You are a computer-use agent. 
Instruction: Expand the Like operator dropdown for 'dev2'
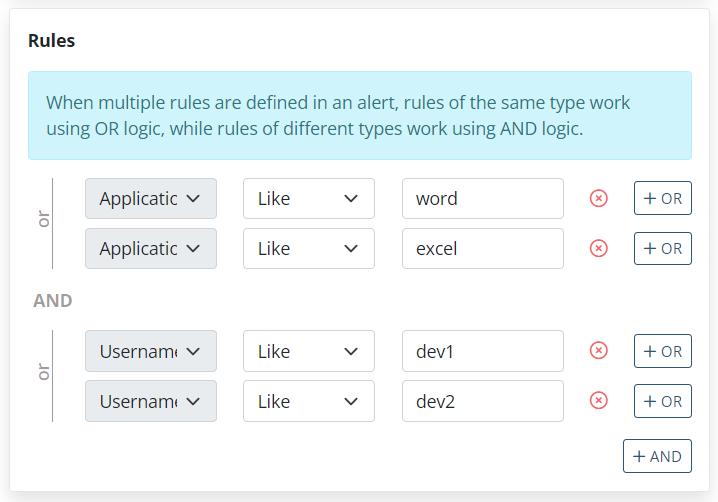click(x=308, y=401)
